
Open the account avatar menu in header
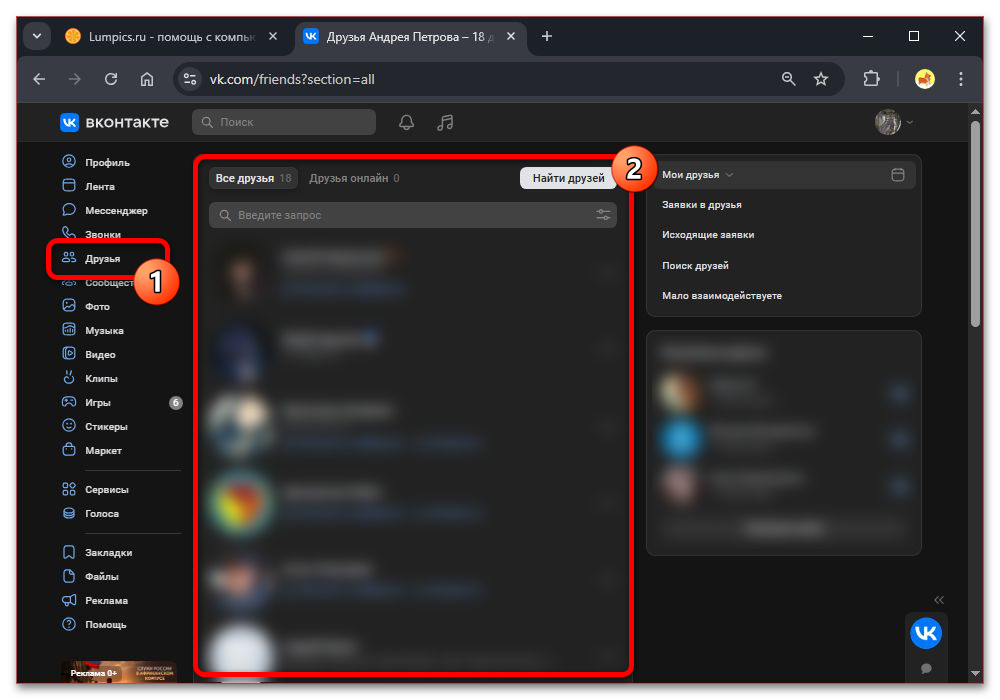point(893,122)
